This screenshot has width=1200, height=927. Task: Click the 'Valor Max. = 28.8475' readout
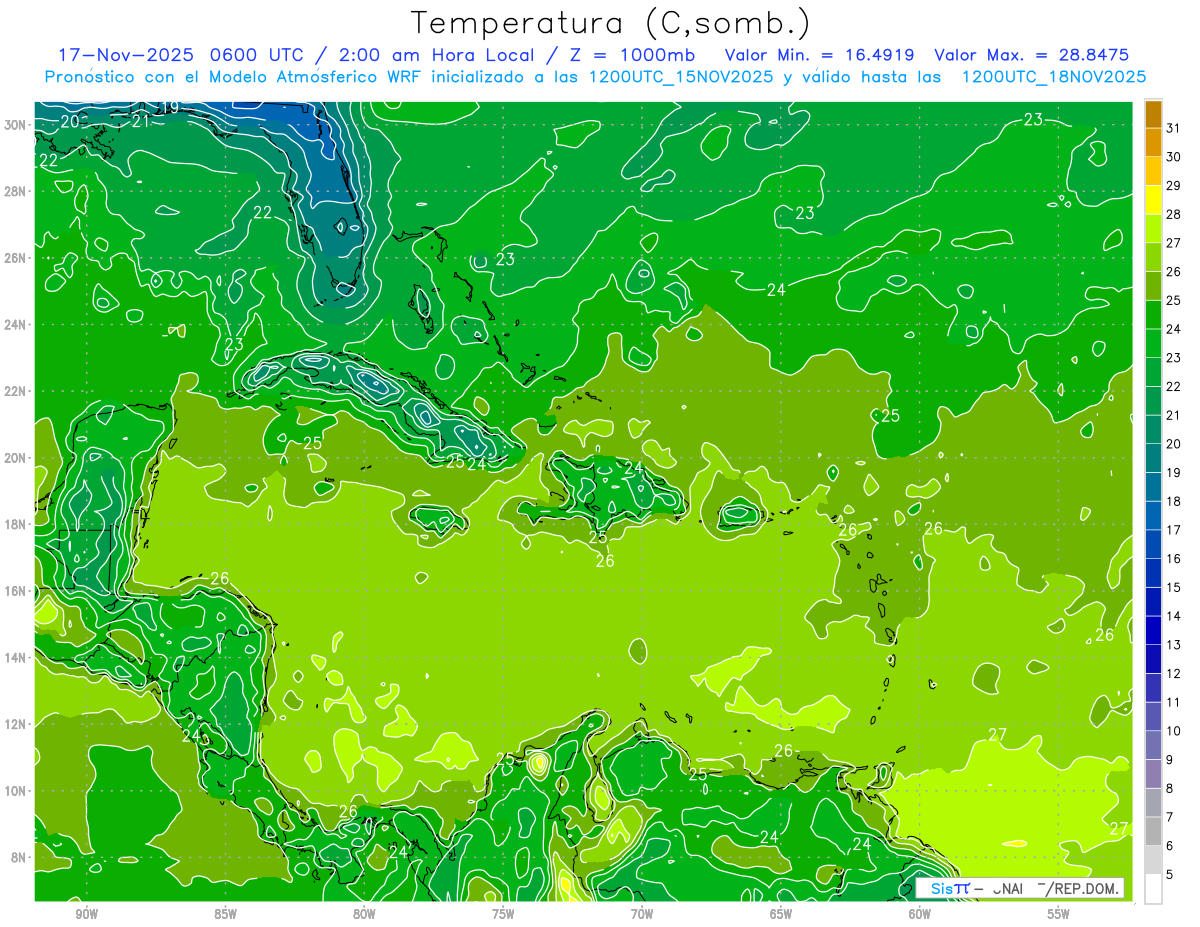[x=1032, y=54]
